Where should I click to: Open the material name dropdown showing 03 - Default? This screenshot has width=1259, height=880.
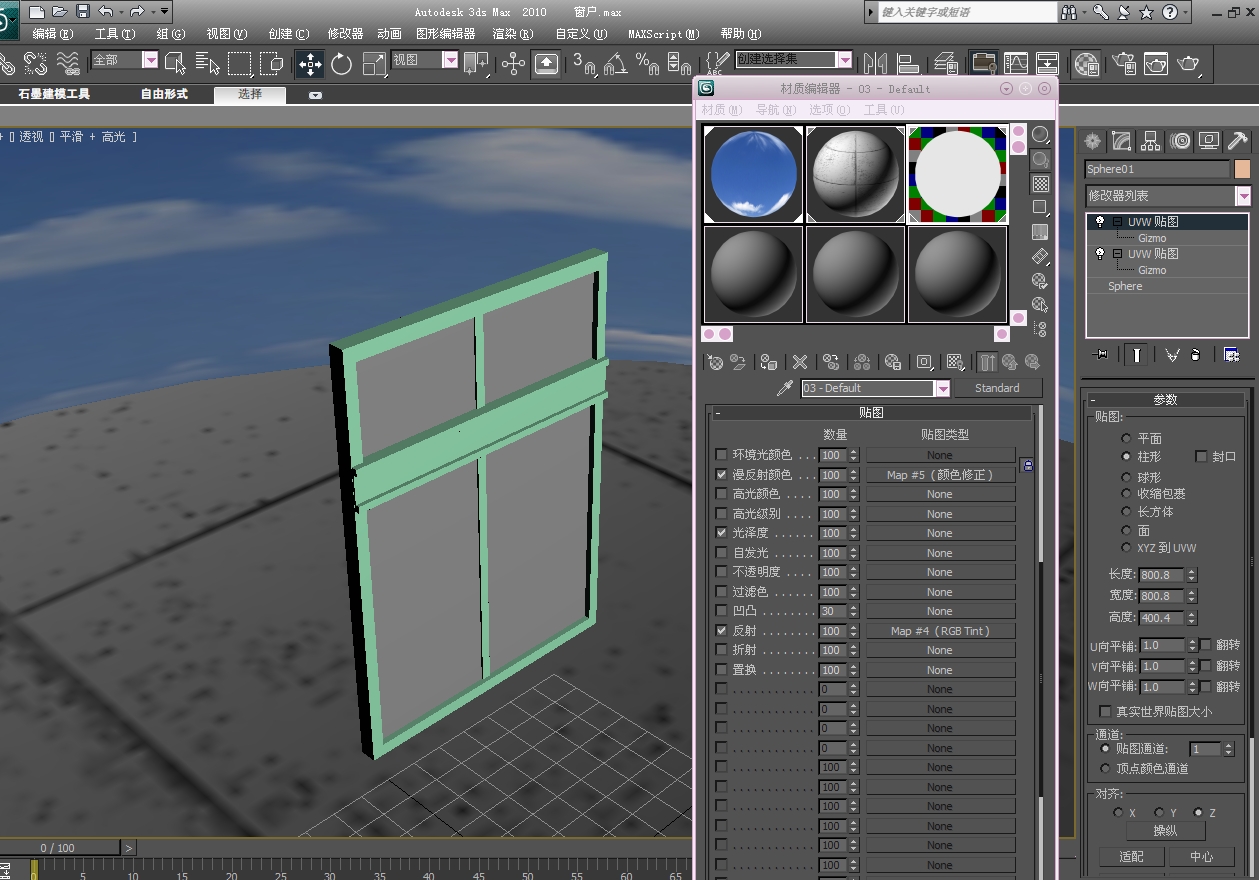(943, 388)
